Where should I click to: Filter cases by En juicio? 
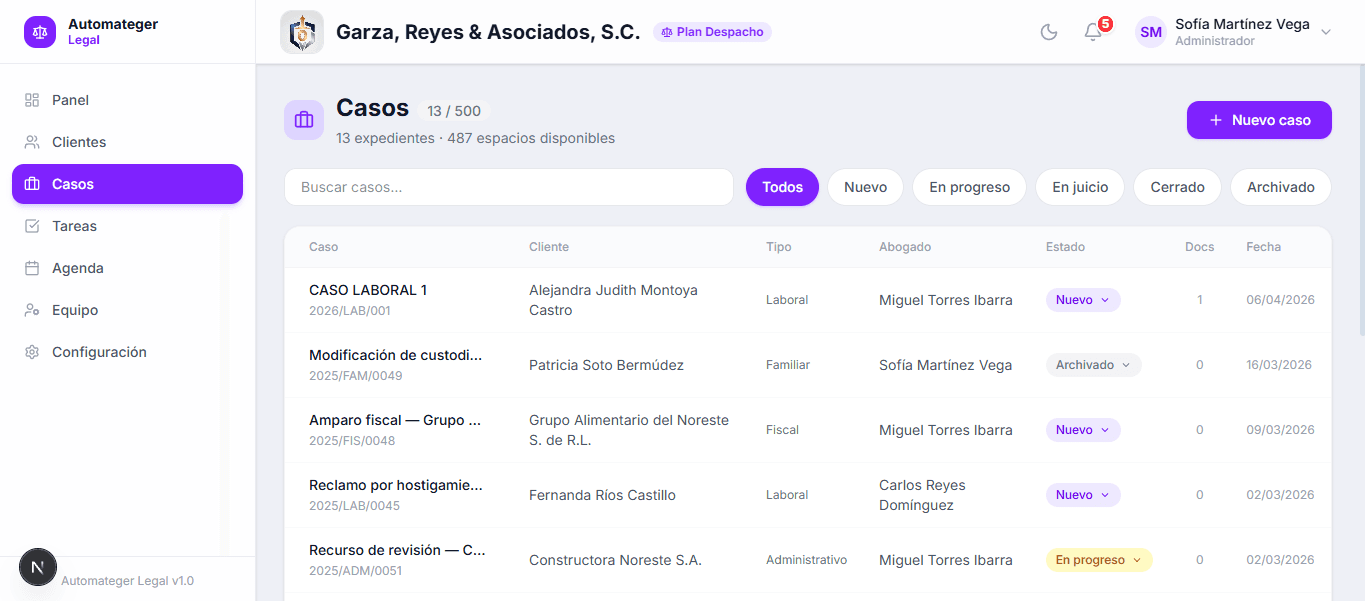click(x=1079, y=187)
